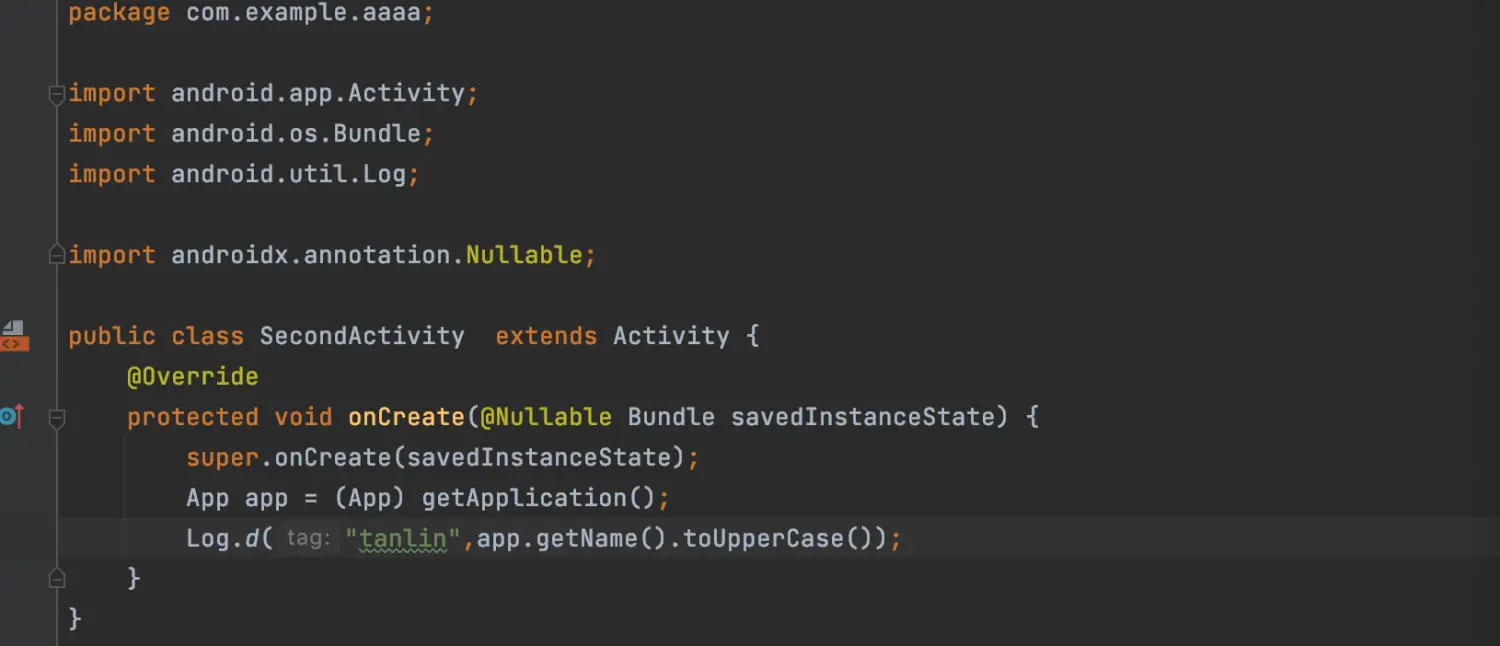1500x646 pixels.
Task: Collapse the onCreate method body
Action: click(x=57, y=418)
